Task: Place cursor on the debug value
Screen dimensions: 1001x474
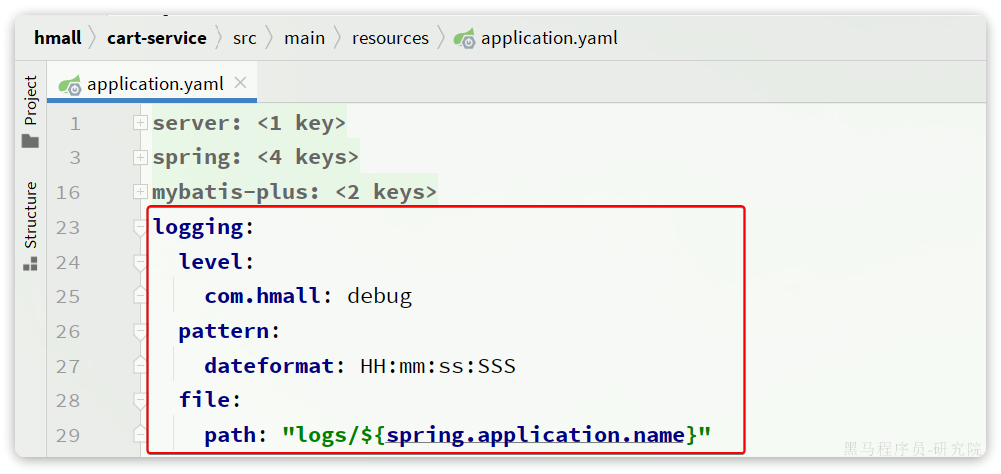Action: [x=379, y=297]
